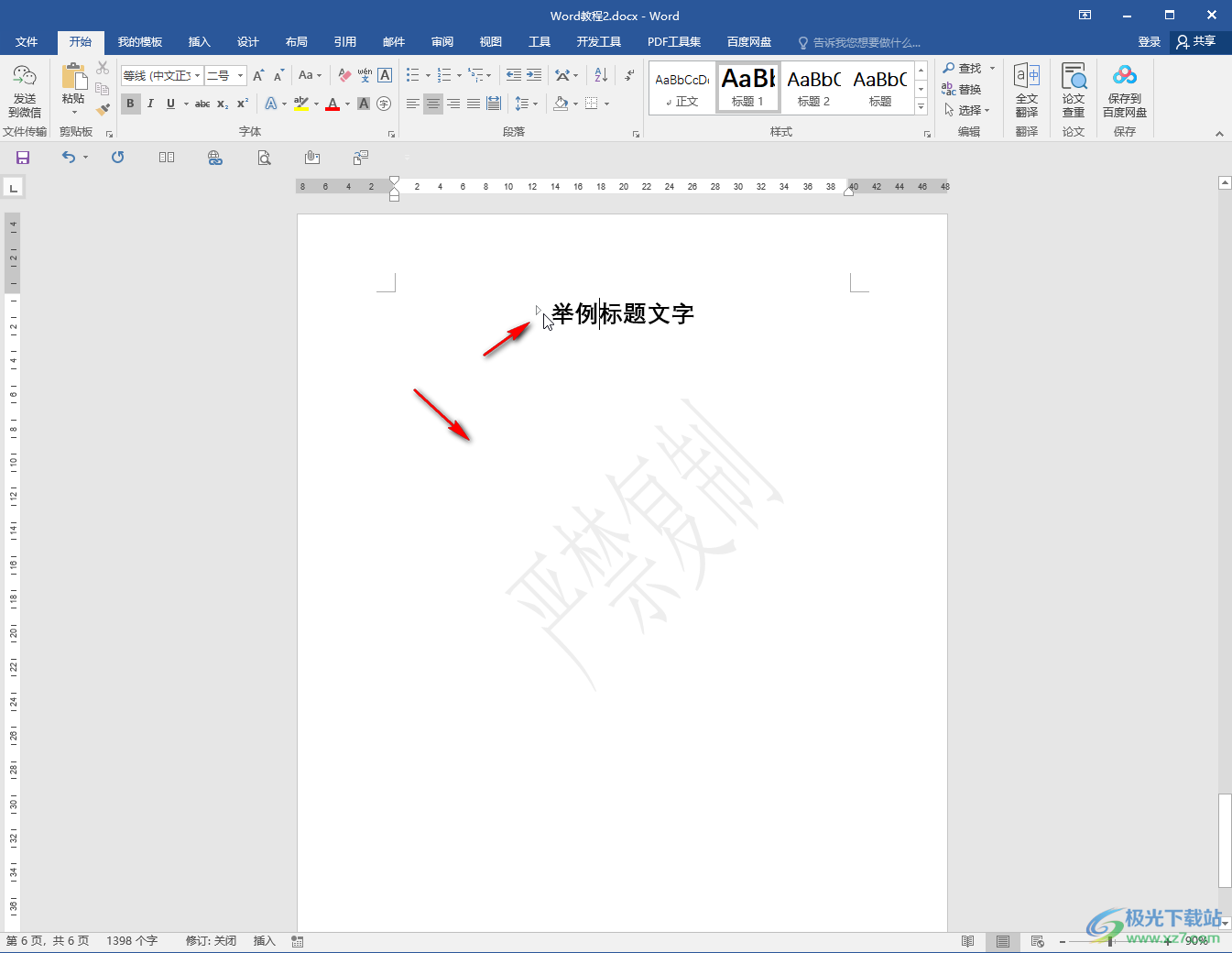Toggle character shading (gray A)
1232x953 pixels.
pos(364,104)
